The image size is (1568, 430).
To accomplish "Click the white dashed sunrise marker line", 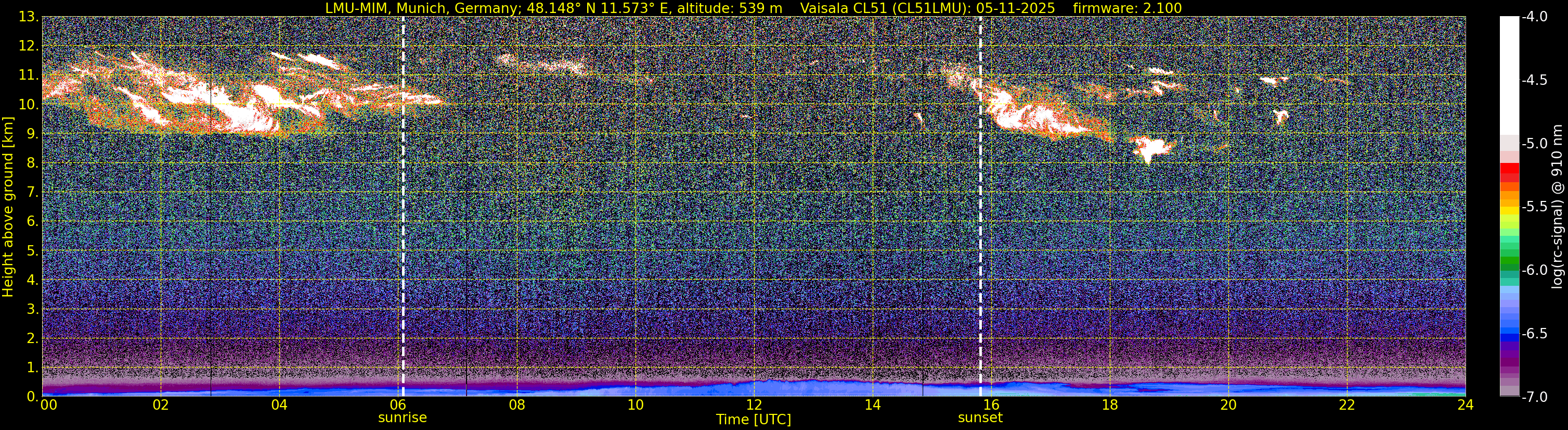I will coord(403,207).
